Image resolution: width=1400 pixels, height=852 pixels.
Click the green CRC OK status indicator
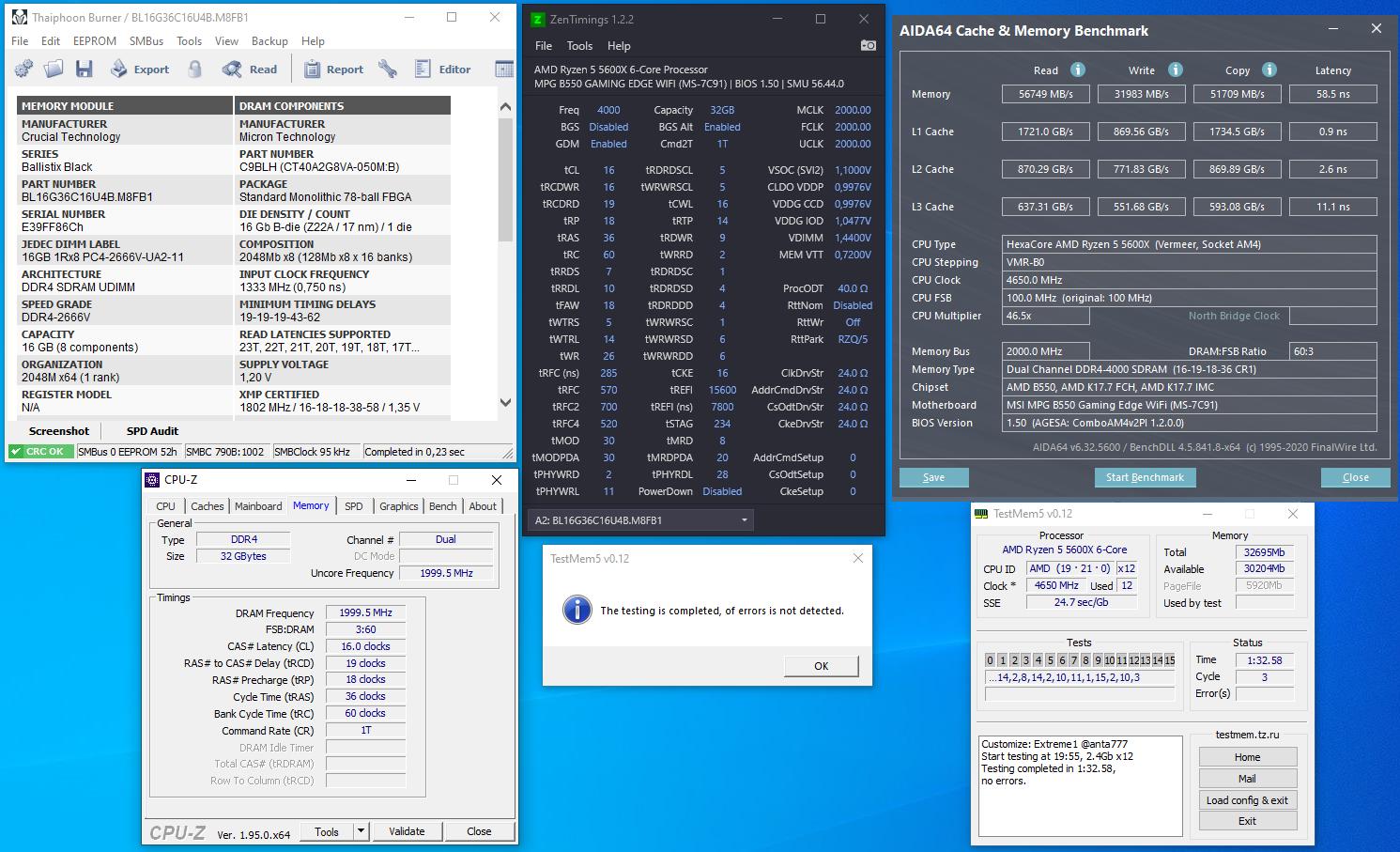tap(40, 452)
